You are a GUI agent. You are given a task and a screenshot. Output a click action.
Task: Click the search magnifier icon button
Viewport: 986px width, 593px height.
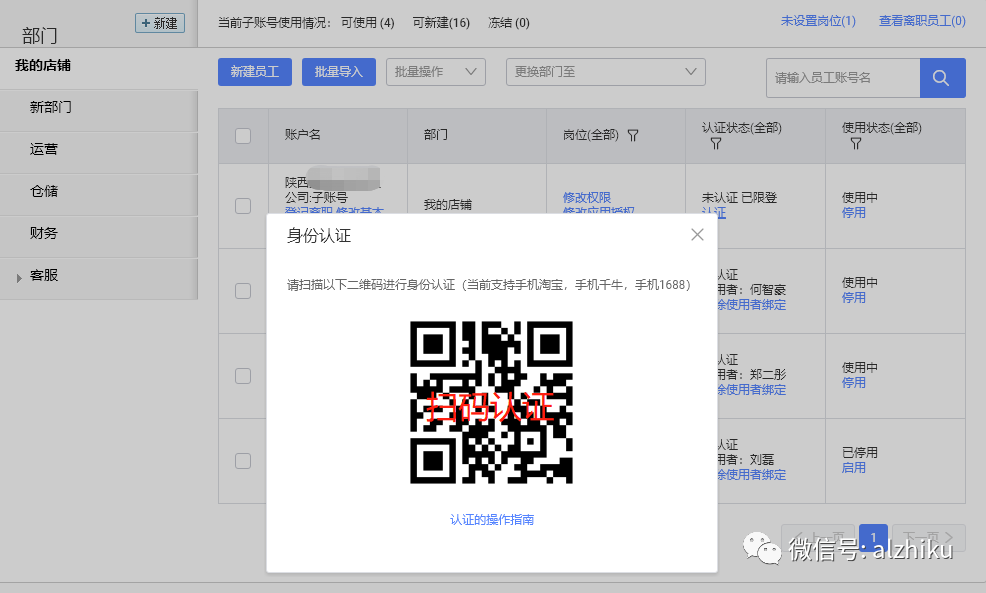tap(942, 78)
